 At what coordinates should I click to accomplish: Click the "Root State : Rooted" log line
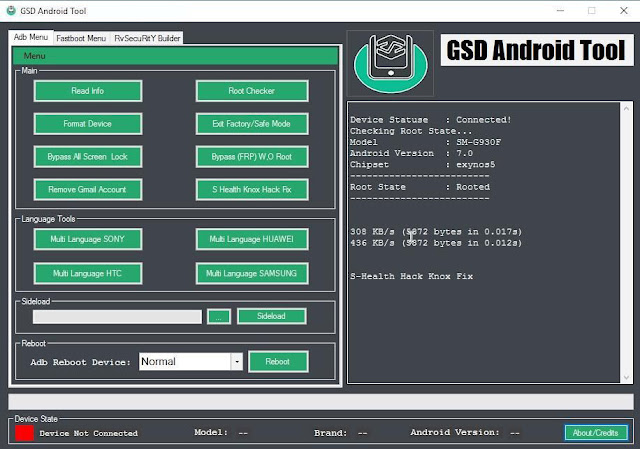pos(420,187)
